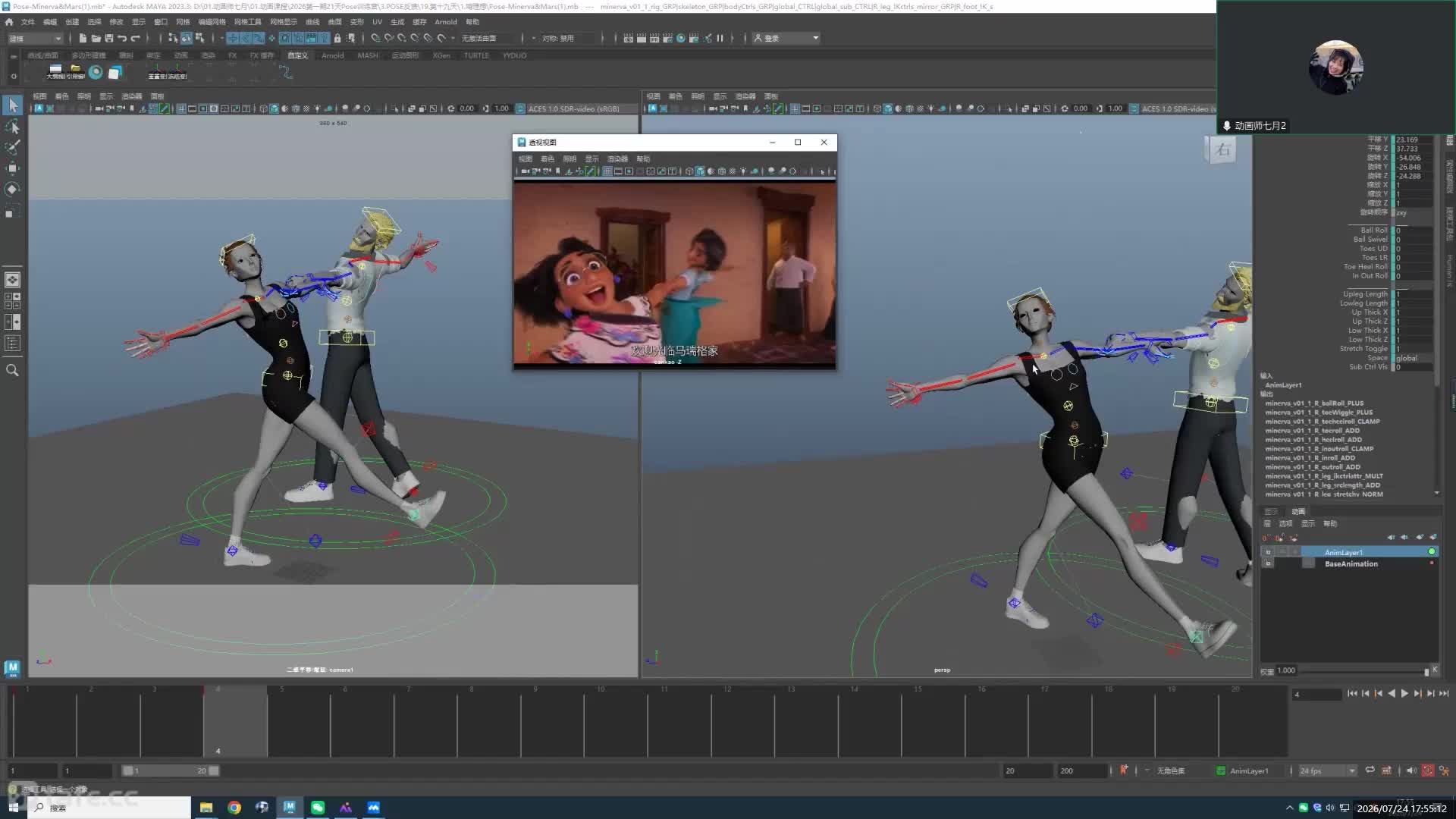Click the Open Scene folder icon

coord(96,38)
